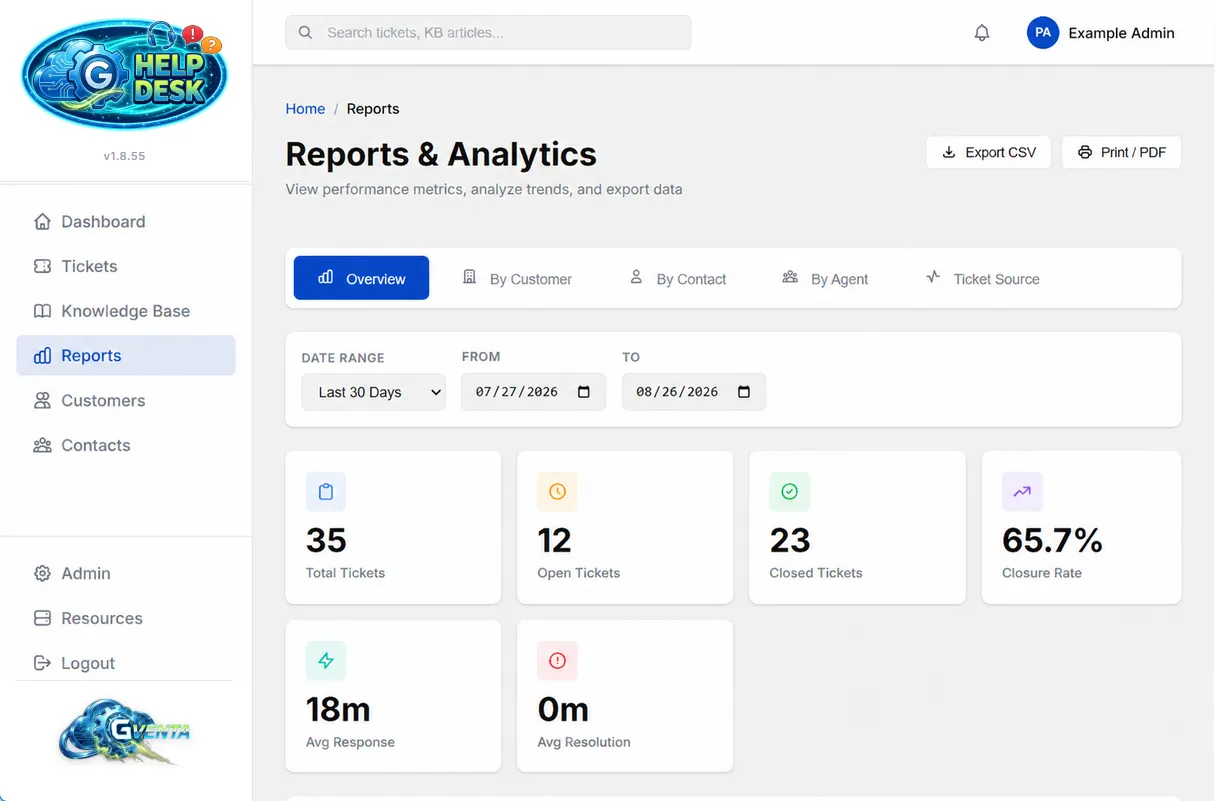The width and height of the screenshot is (1215, 801).
Task: Open Admin in the sidebar
Action: tap(126, 574)
